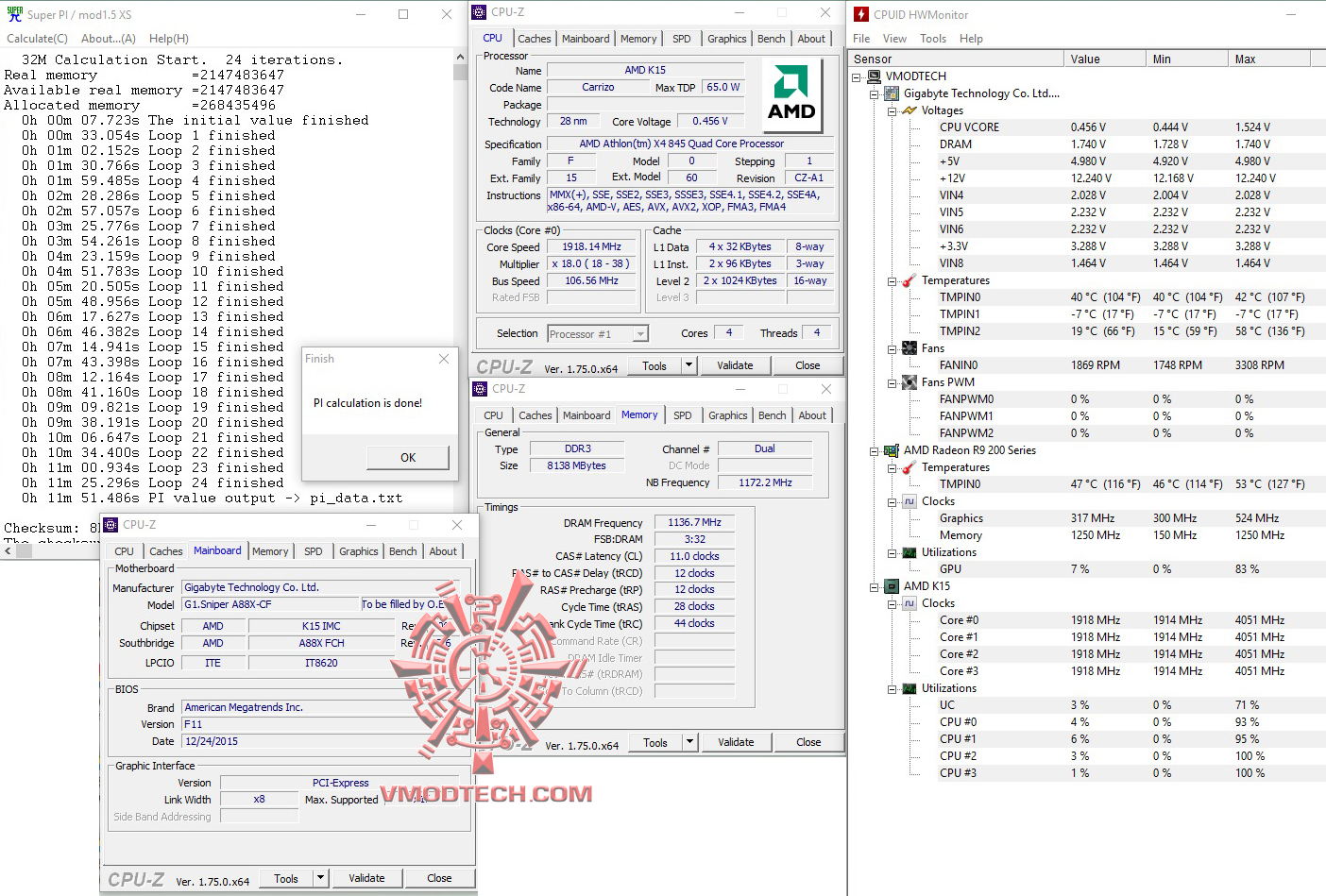Collapse the VMODTECH root node
The height and width of the screenshot is (896, 1326).
[857, 76]
